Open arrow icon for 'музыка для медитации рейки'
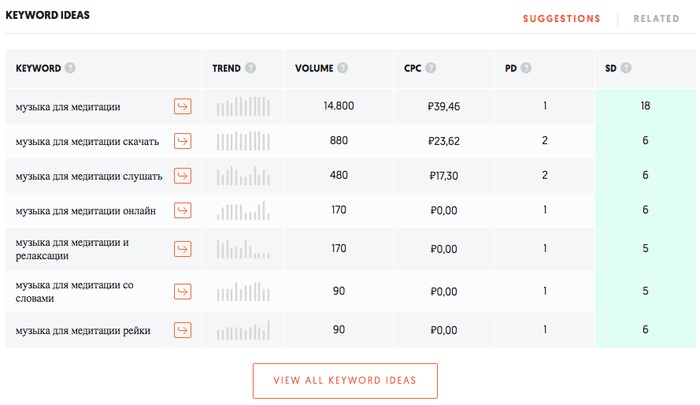This screenshot has height=405, width=700. pos(183,330)
